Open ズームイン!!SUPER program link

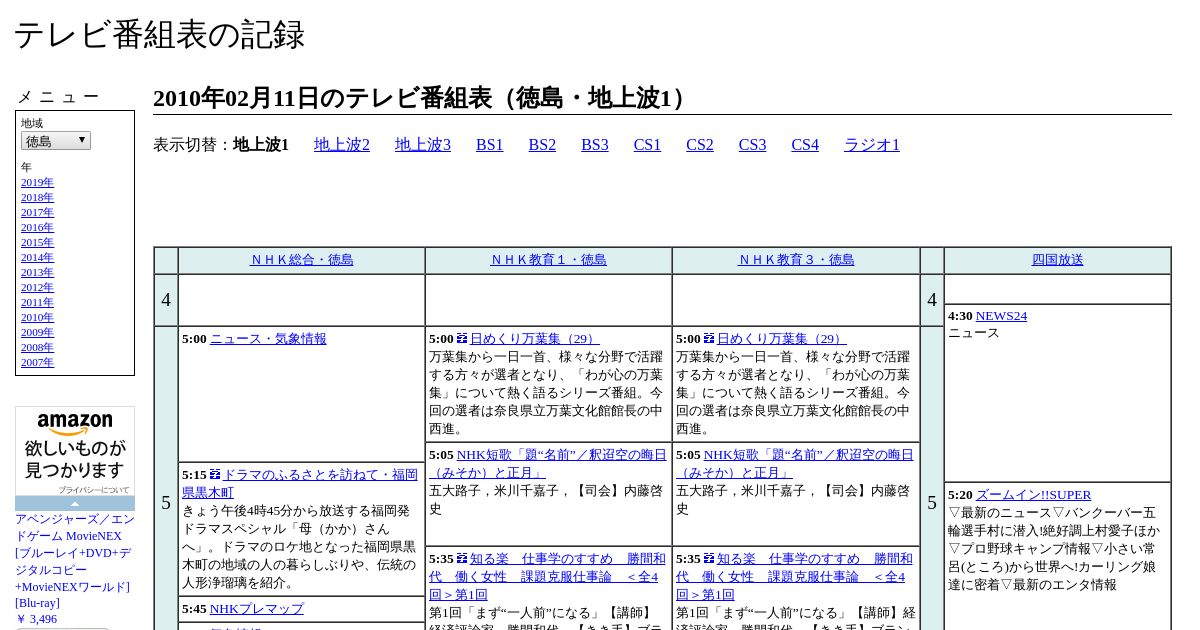1033,495
